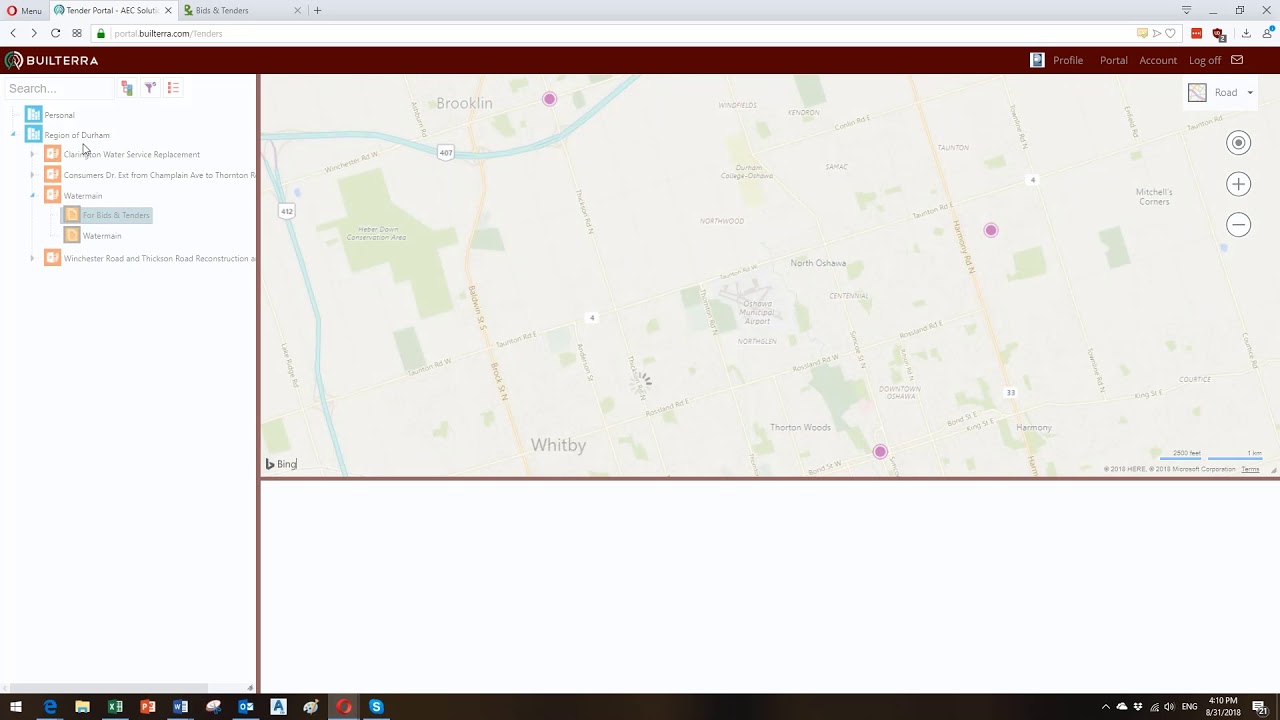Collapse the Region of Durham node

pos(13,135)
